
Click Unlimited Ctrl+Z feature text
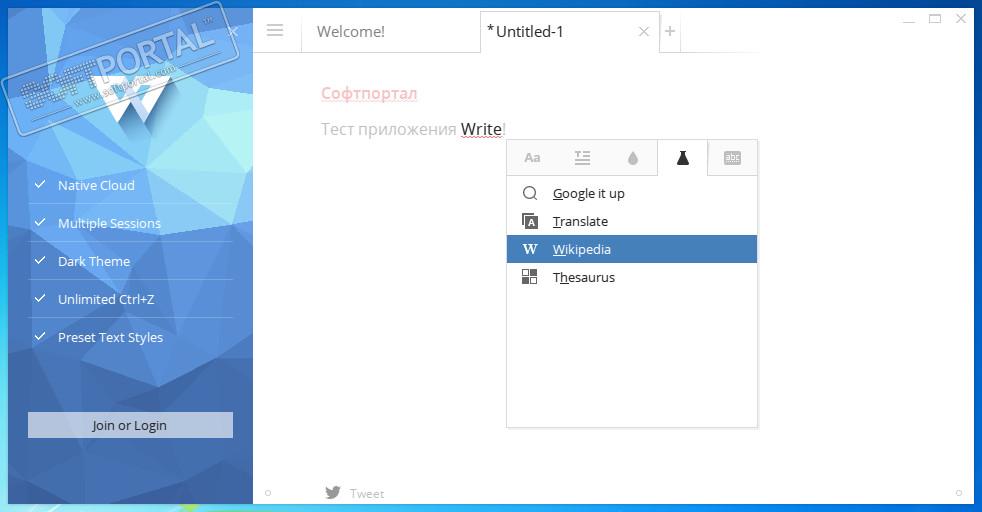[106, 299]
